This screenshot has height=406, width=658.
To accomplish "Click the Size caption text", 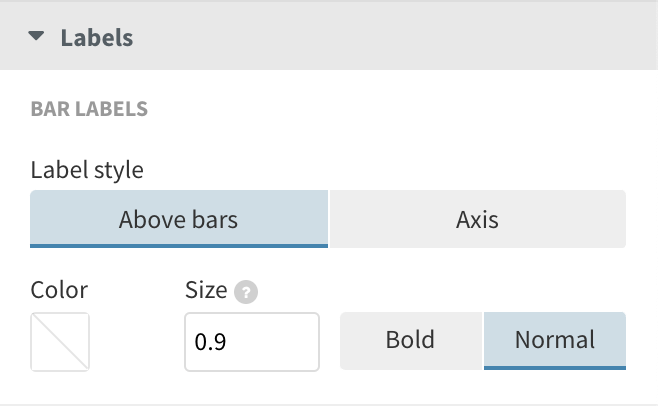I will click(206, 290).
